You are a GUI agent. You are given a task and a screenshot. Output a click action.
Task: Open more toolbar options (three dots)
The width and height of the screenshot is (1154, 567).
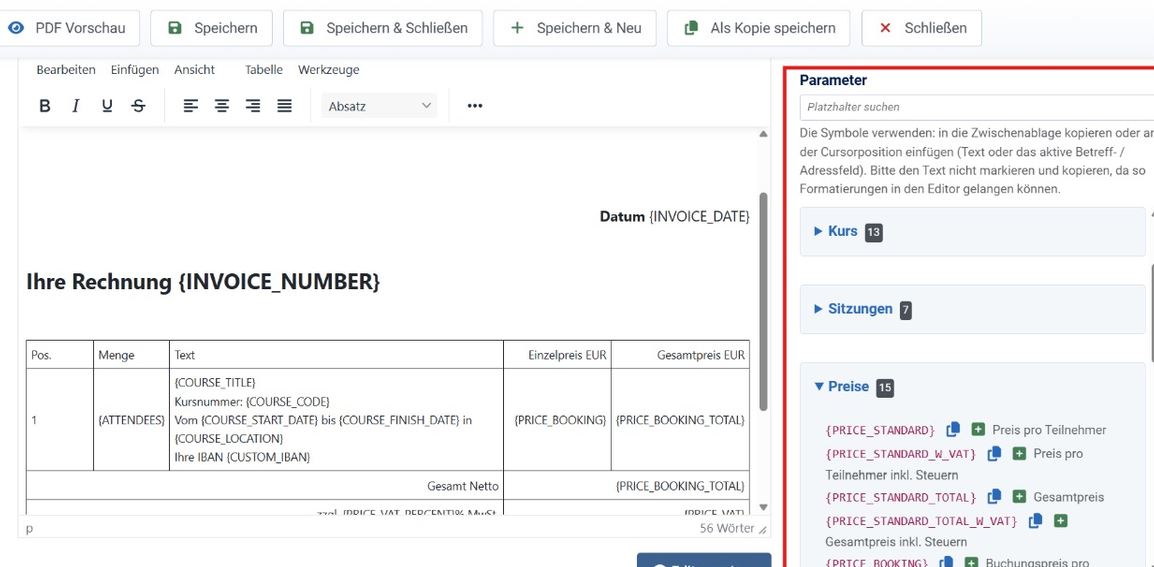tap(475, 106)
